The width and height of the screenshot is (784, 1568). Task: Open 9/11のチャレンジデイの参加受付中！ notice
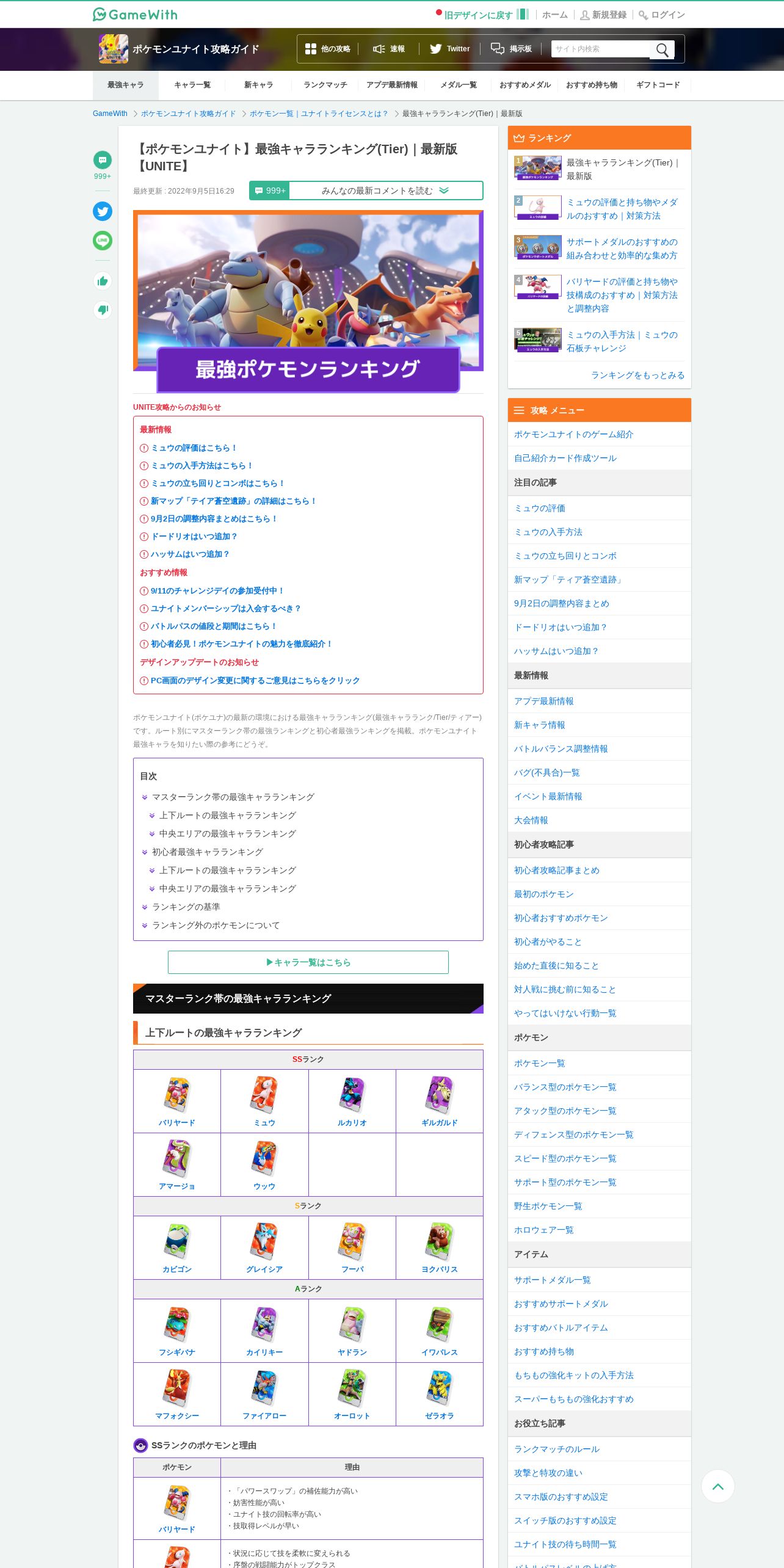click(217, 590)
